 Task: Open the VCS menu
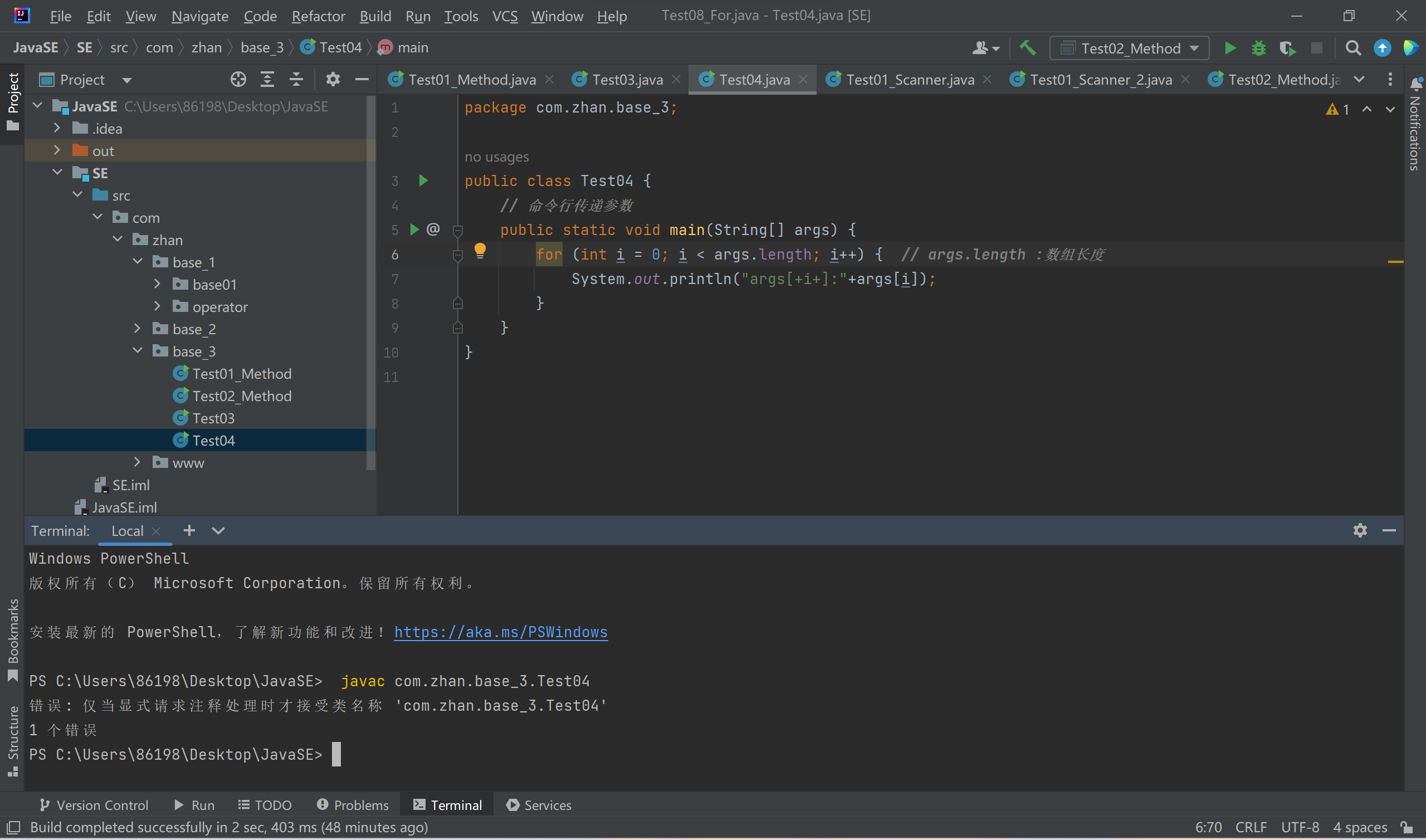click(x=505, y=16)
